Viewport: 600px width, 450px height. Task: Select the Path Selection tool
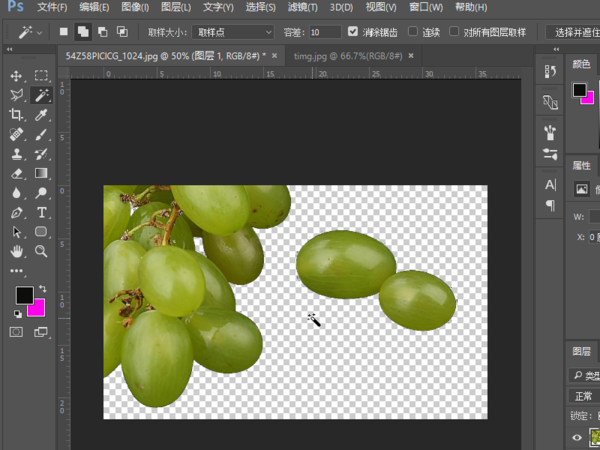click(16, 232)
